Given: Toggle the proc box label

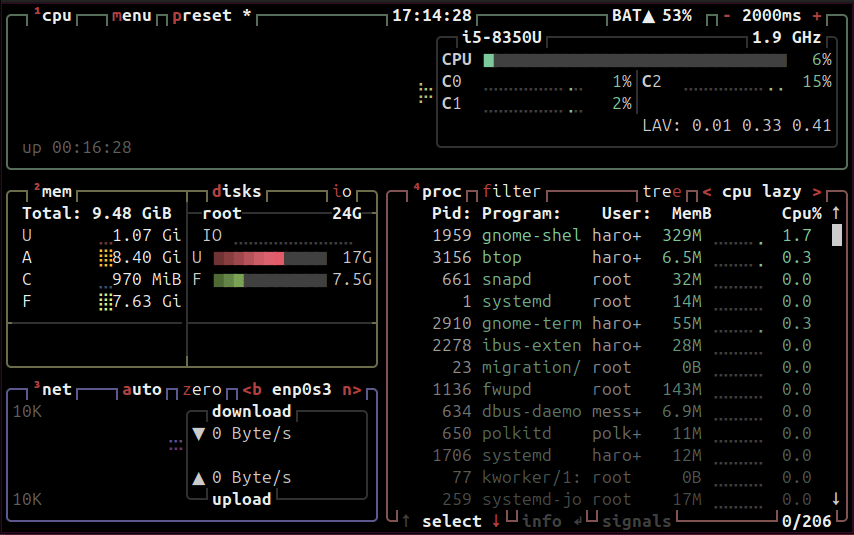Looking at the screenshot, I should pos(437,192).
